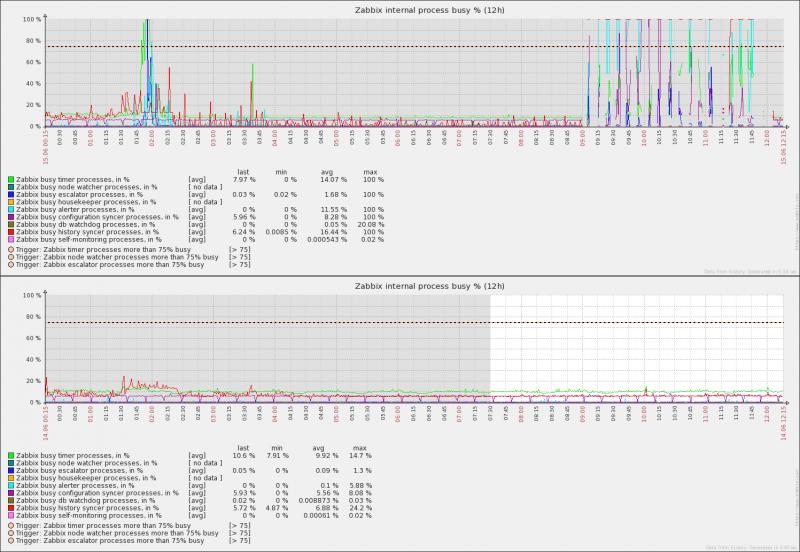Click red history syncer swatch in top legend
This screenshot has height=552, width=800.
coord(11,230)
